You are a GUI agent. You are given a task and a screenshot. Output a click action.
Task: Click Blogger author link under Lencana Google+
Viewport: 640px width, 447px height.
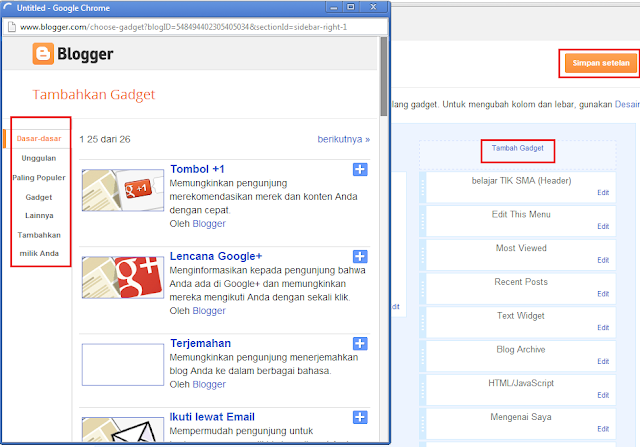click(209, 311)
